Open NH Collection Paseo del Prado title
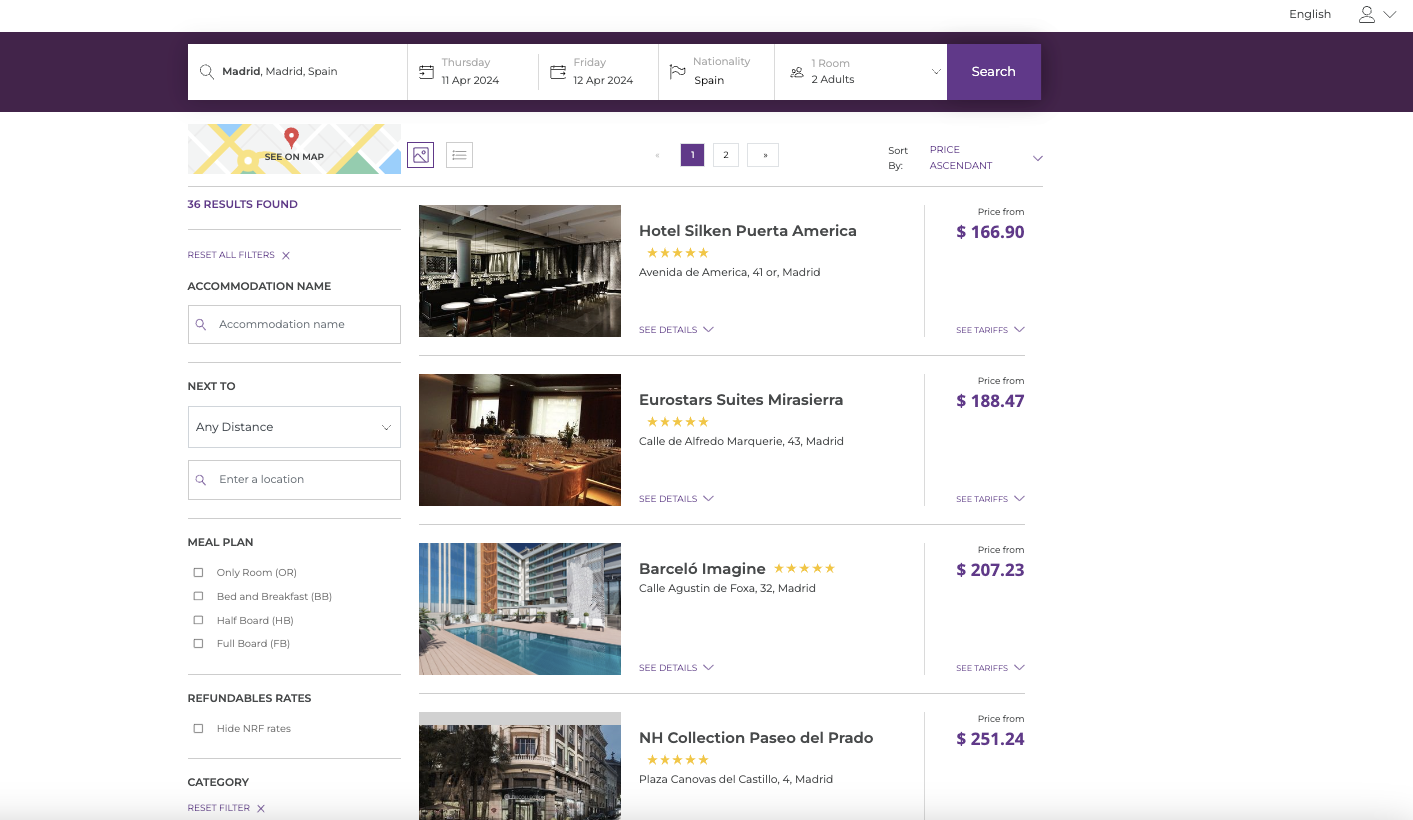 pyautogui.click(x=756, y=738)
